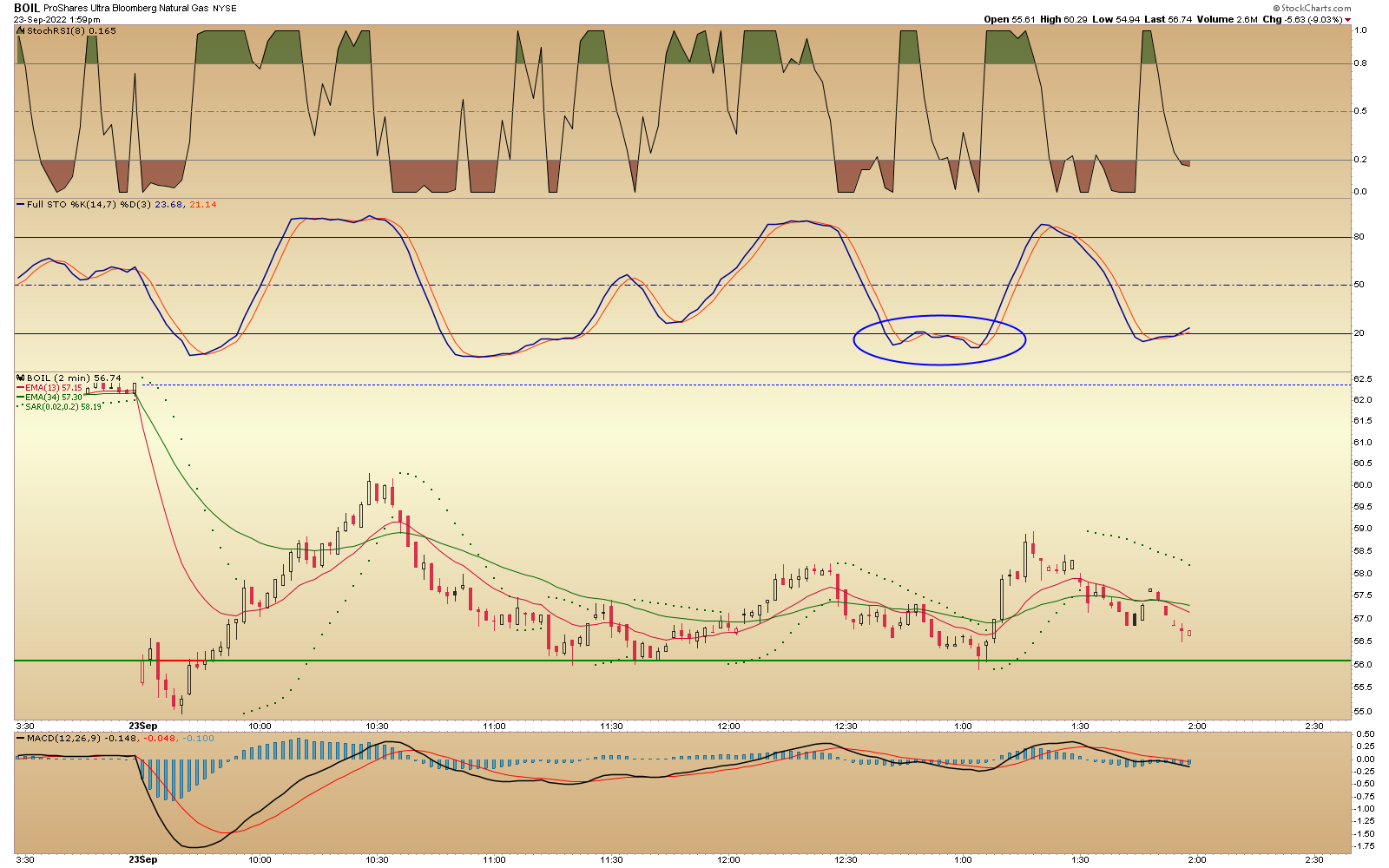Click the 0.8 StochRSI axis label
The width and height of the screenshot is (1389, 868).
pyautogui.click(x=1361, y=62)
